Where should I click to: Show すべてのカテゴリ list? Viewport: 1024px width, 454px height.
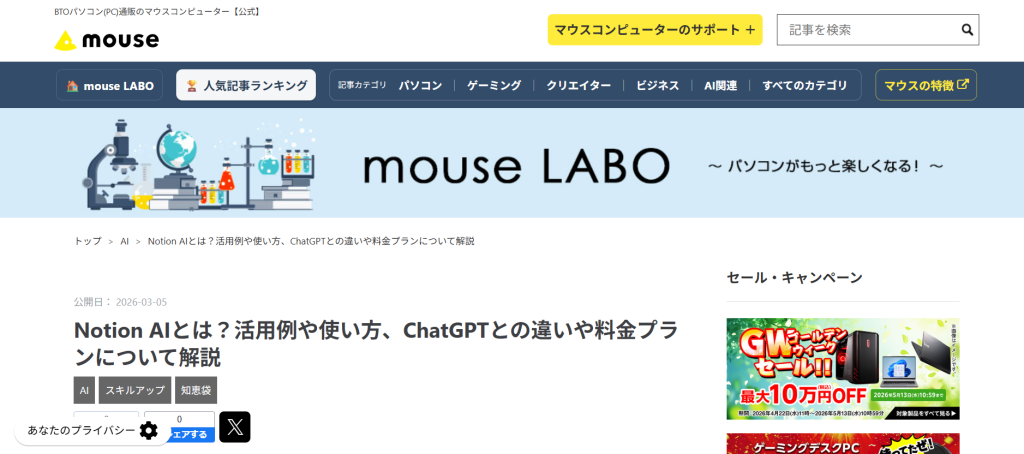coord(805,86)
